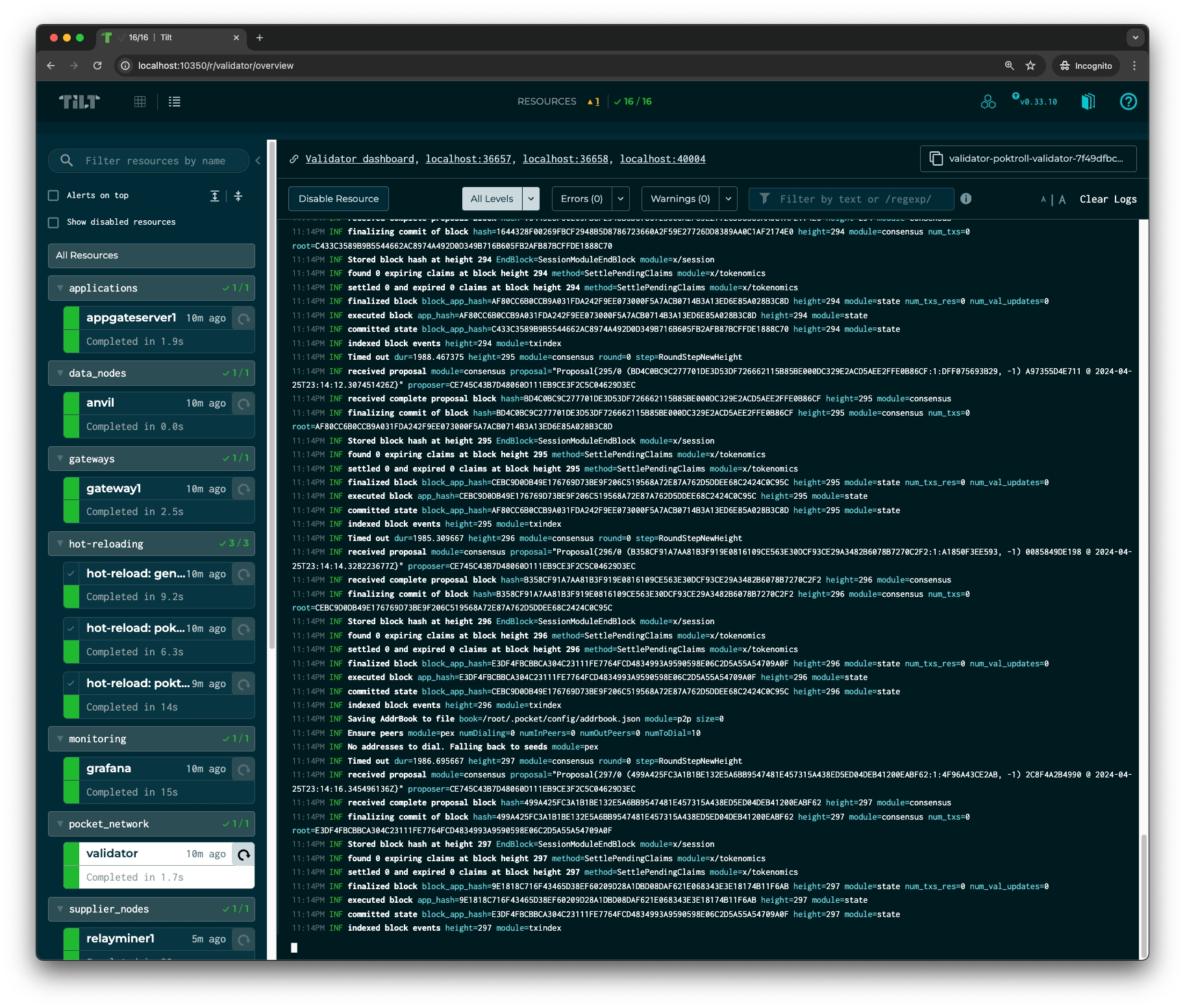
Task: Check Show disabled resources
Action: pos(54,222)
